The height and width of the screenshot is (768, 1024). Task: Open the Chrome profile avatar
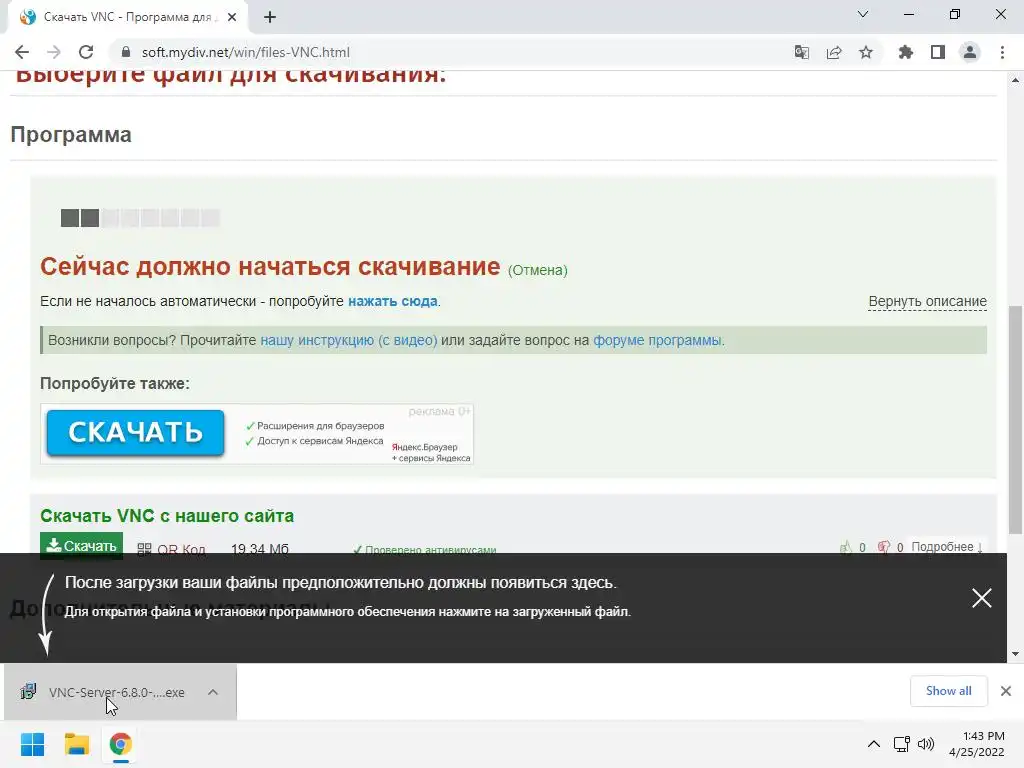970,52
